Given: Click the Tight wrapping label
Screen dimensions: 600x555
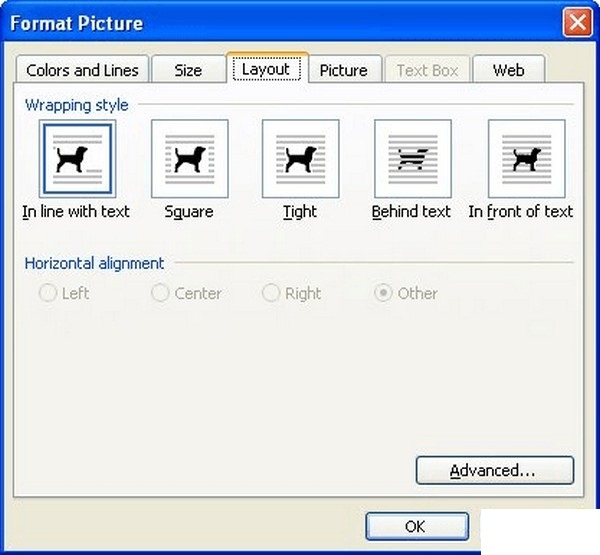Looking at the screenshot, I should (x=300, y=212).
